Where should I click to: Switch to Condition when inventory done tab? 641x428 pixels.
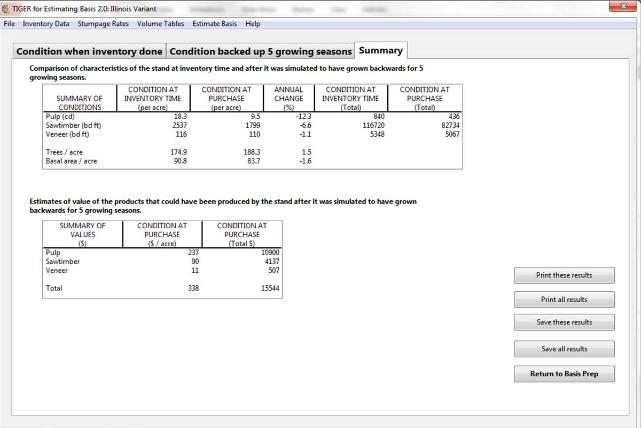[x=89, y=50]
